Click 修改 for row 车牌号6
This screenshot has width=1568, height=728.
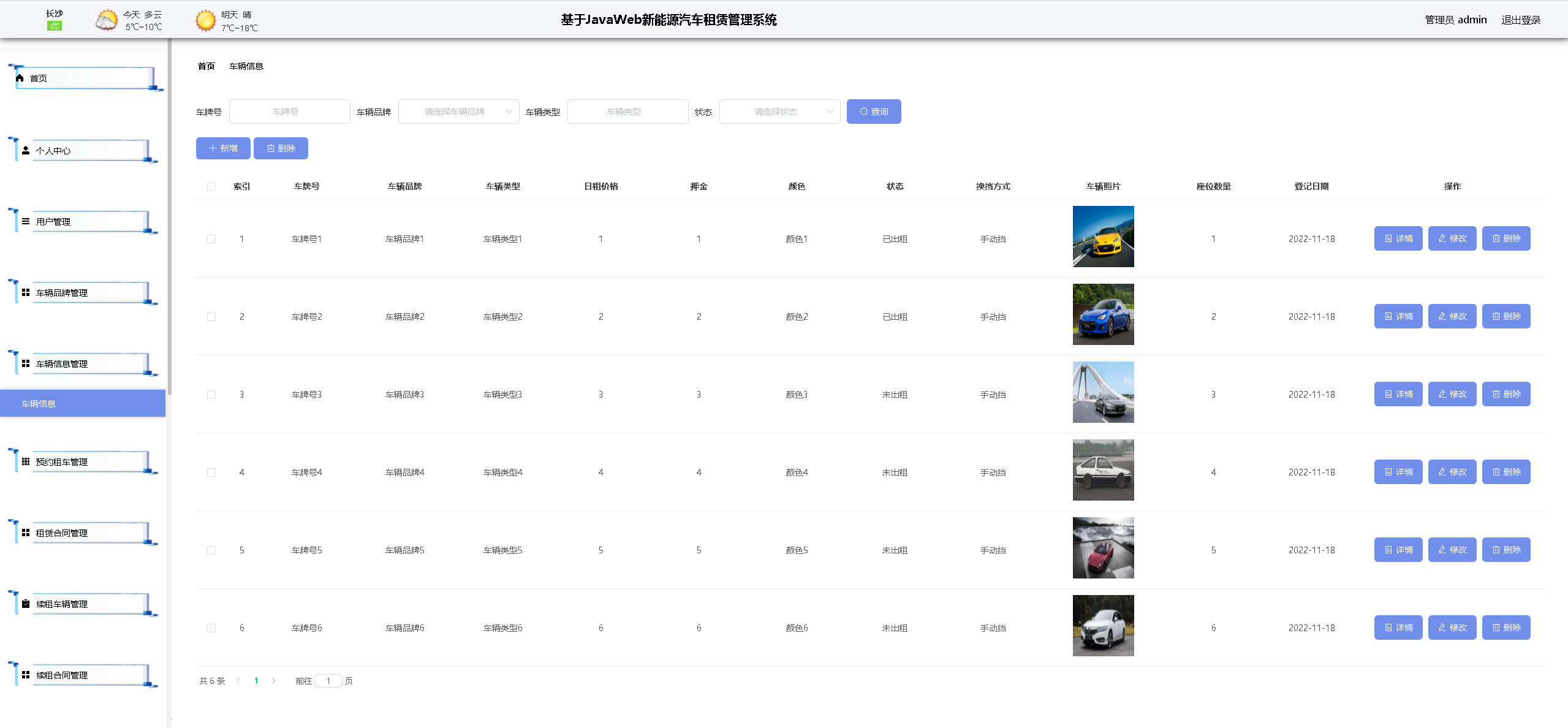click(1452, 628)
